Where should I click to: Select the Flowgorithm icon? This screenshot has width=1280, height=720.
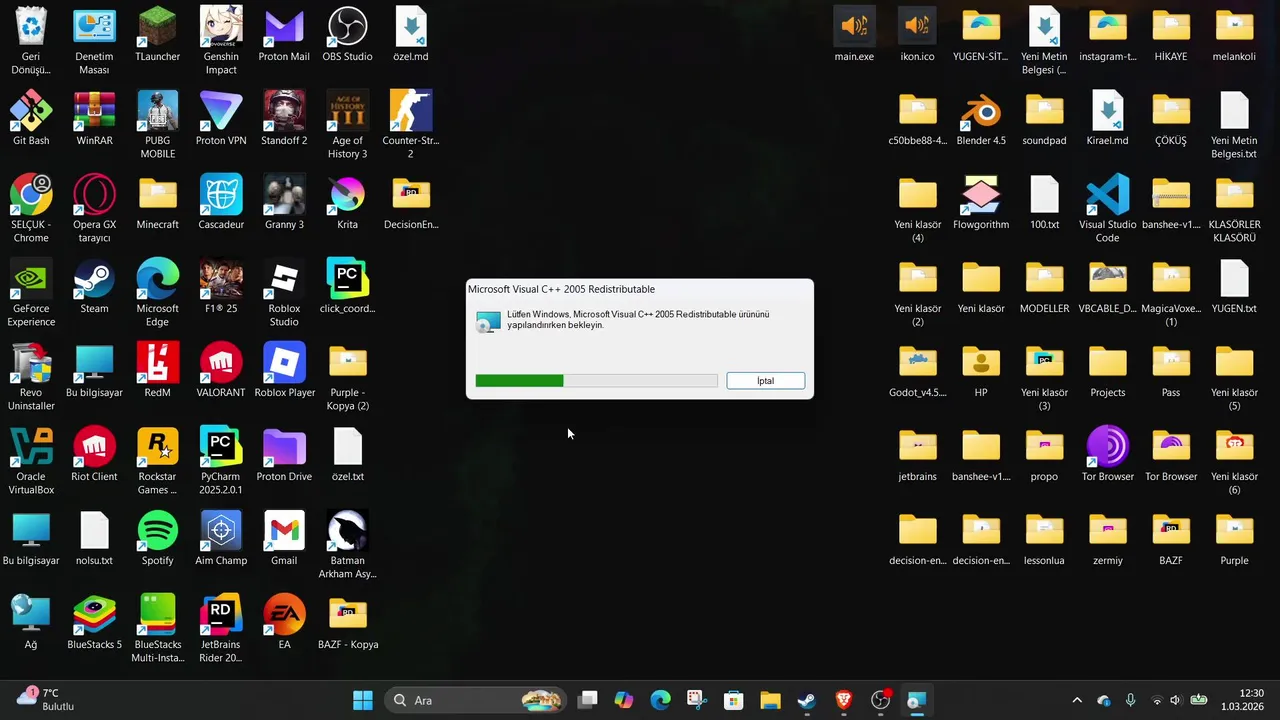pyautogui.click(x=981, y=202)
